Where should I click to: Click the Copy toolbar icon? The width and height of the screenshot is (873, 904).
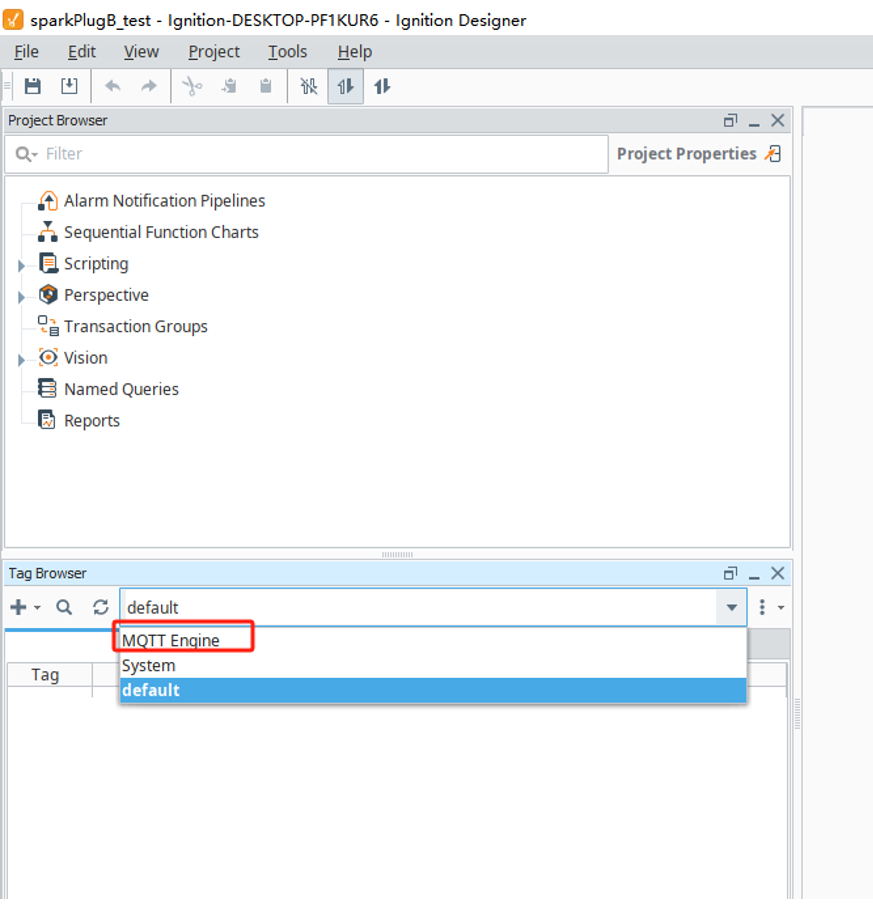tap(229, 86)
